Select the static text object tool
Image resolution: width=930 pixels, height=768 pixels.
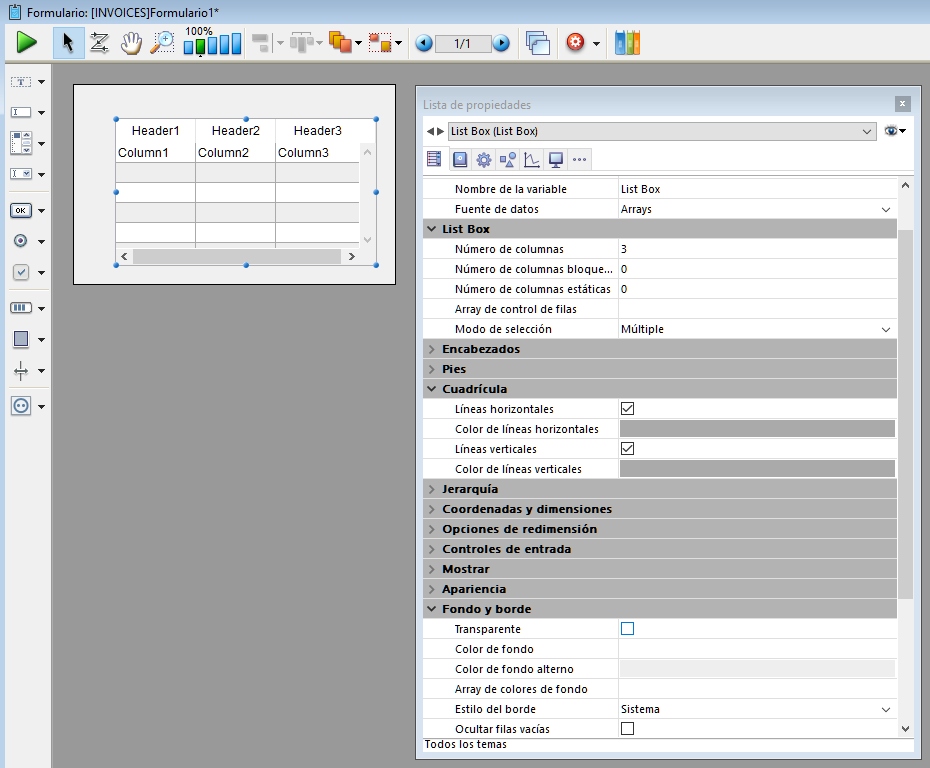pos(21,82)
